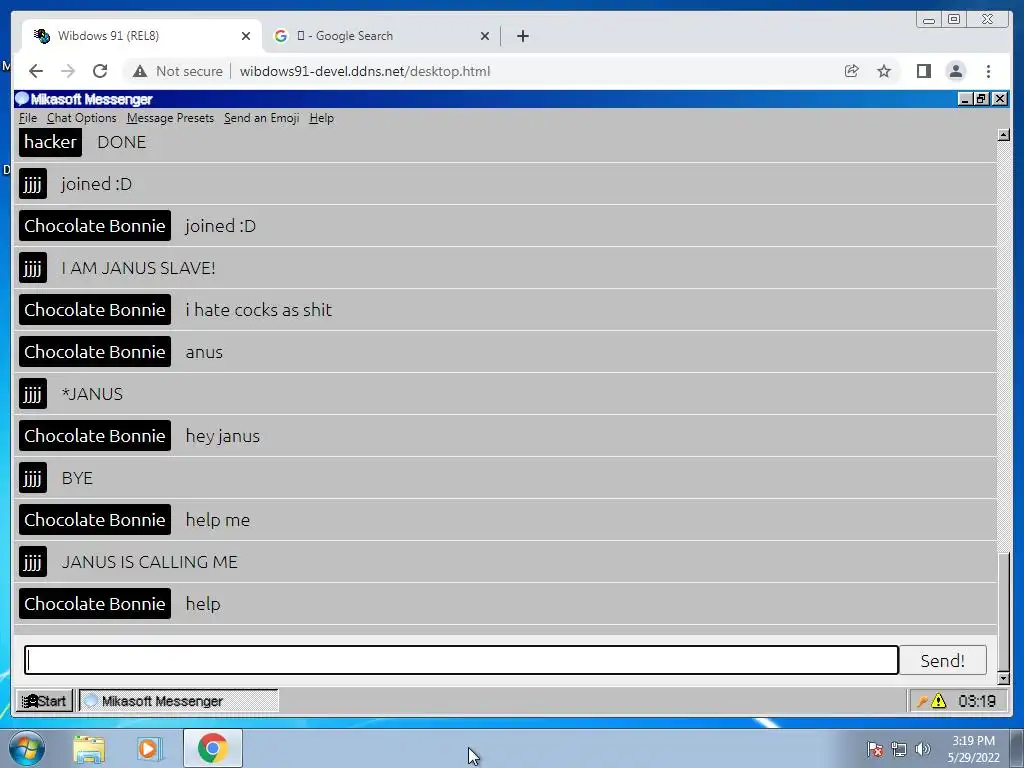Click the hey janus message
The image size is (1024, 768).
pyautogui.click(x=222, y=436)
